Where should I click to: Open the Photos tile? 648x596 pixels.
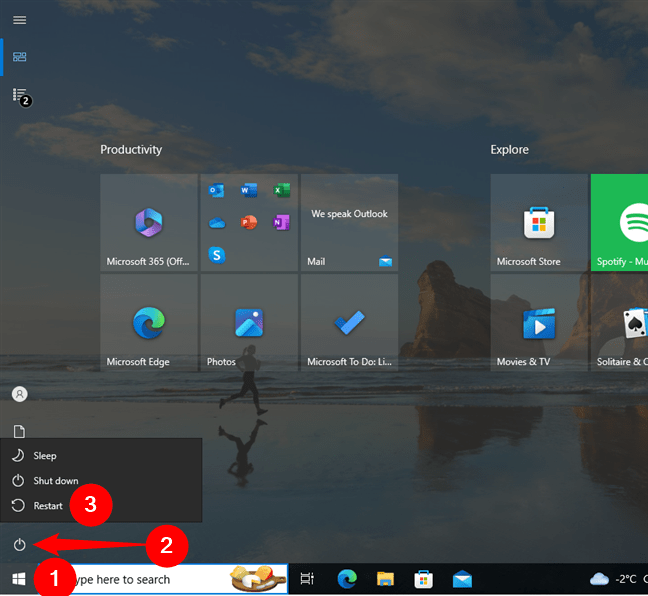[249, 322]
